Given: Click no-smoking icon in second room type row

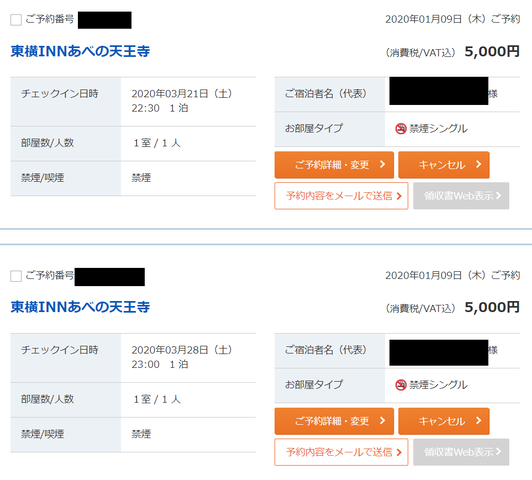Looking at the screenshot, I should click(401, 385).
